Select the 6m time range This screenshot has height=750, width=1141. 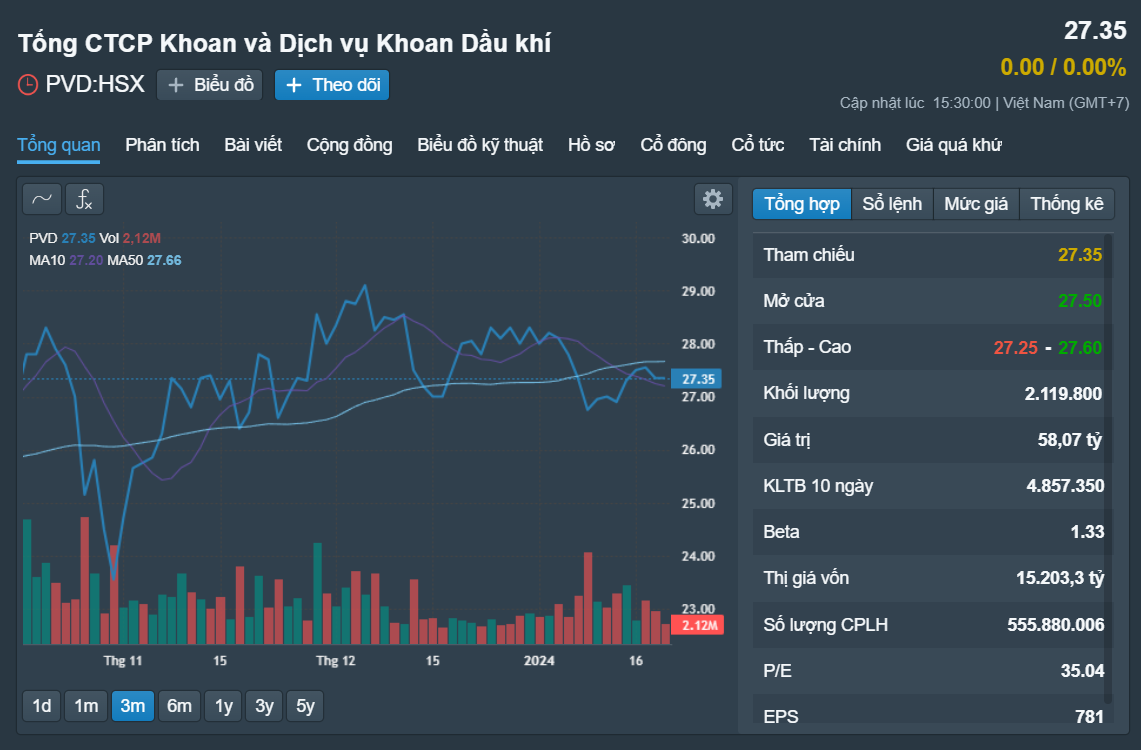pyautogui.click(x=179, y=706)
